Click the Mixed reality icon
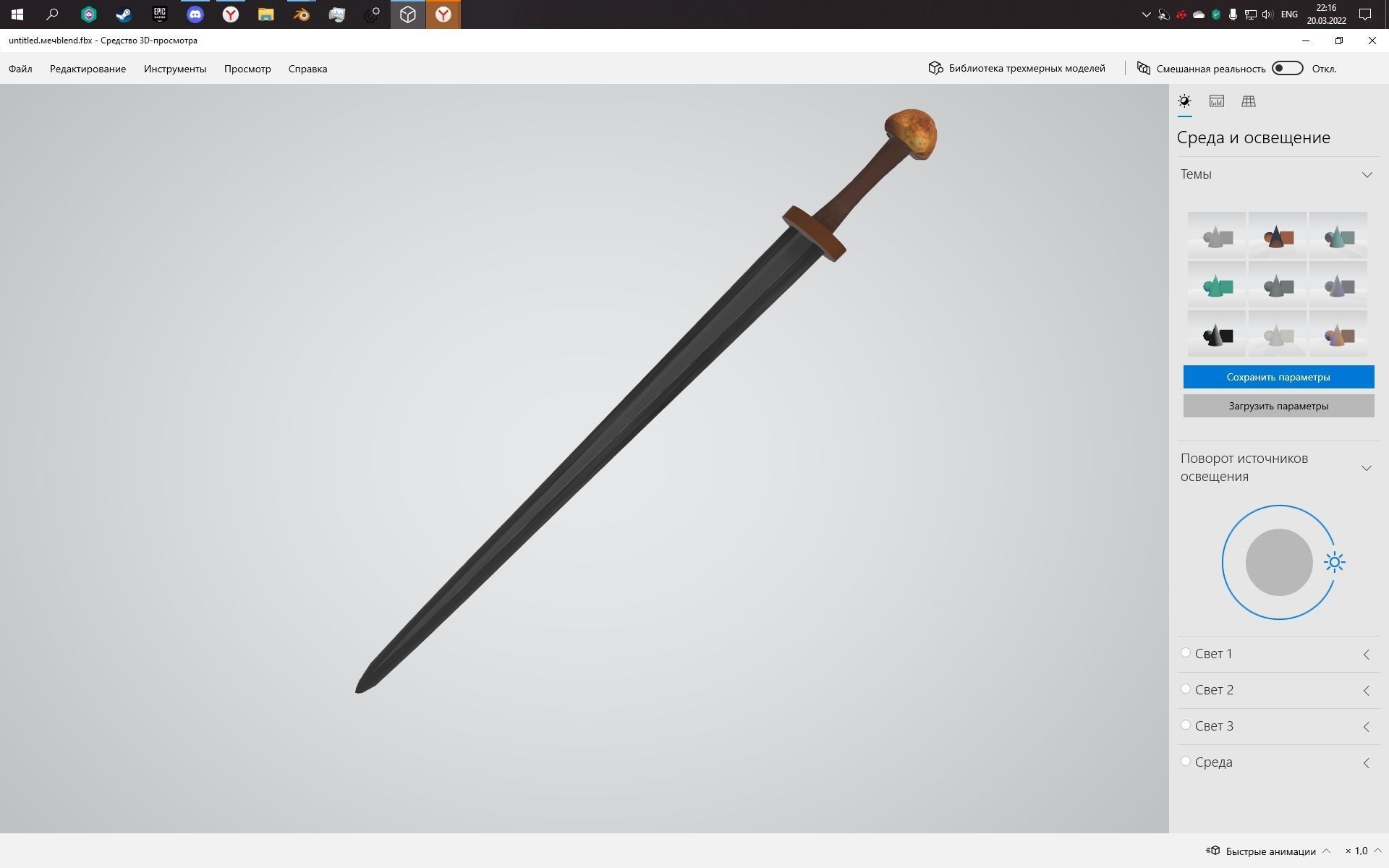The image size is (1389, 868). pos(1144,68)
